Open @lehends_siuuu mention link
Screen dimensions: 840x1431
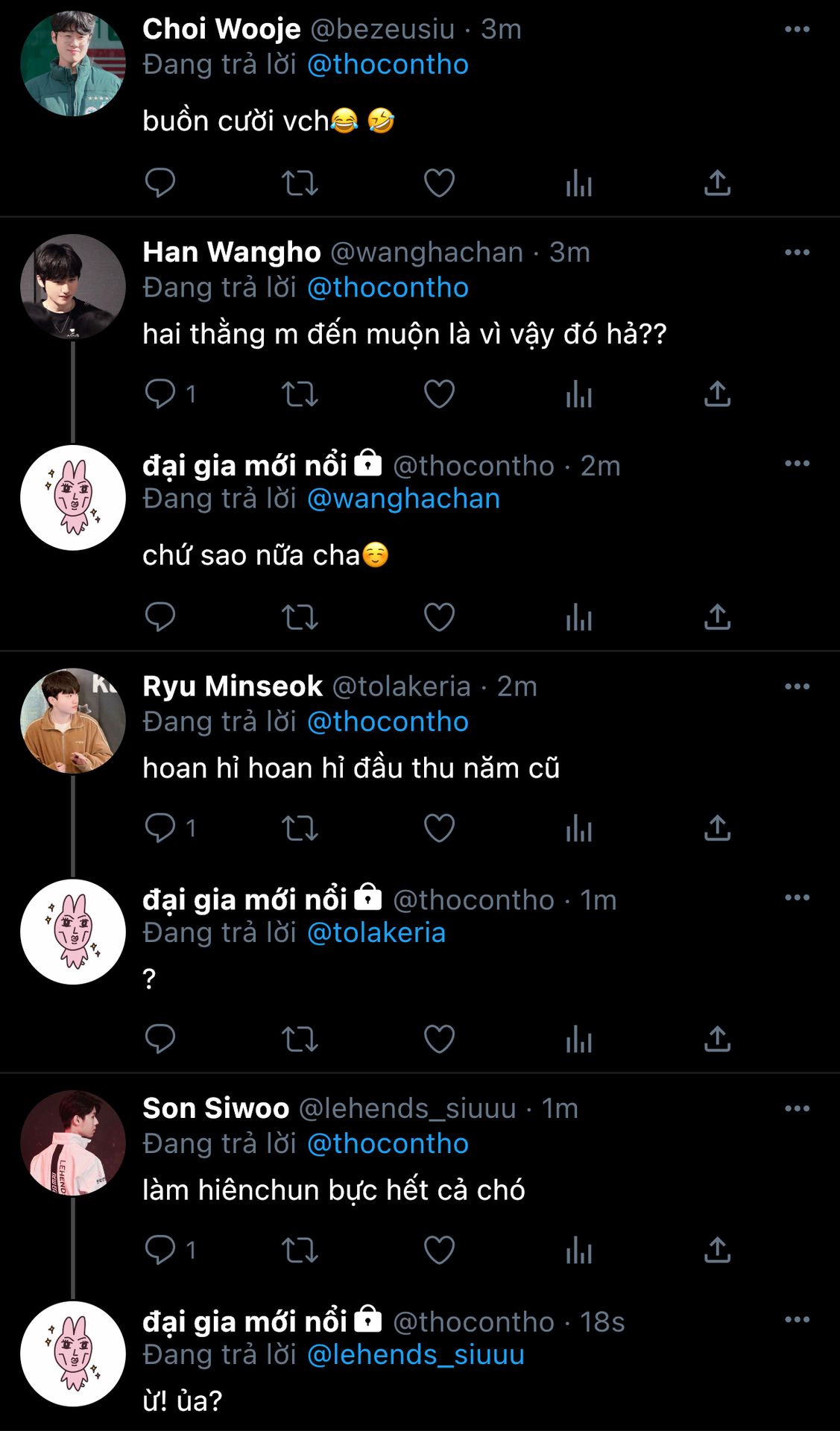415,1354
